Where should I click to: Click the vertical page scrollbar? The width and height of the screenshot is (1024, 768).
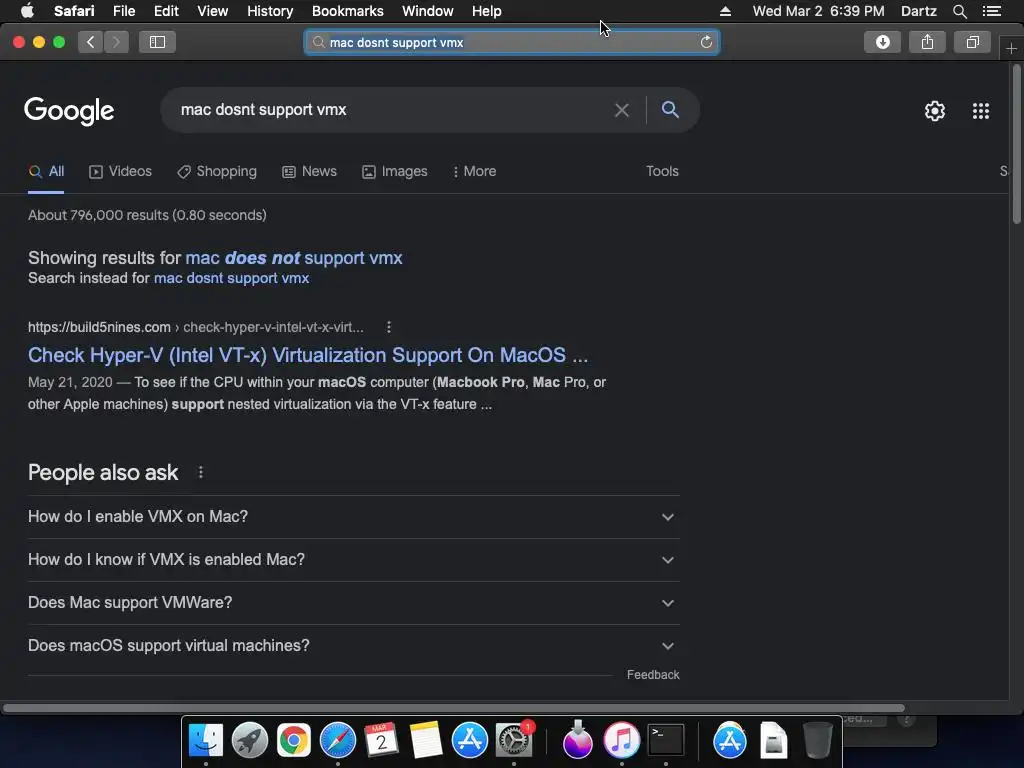(x=1016, y=144)
